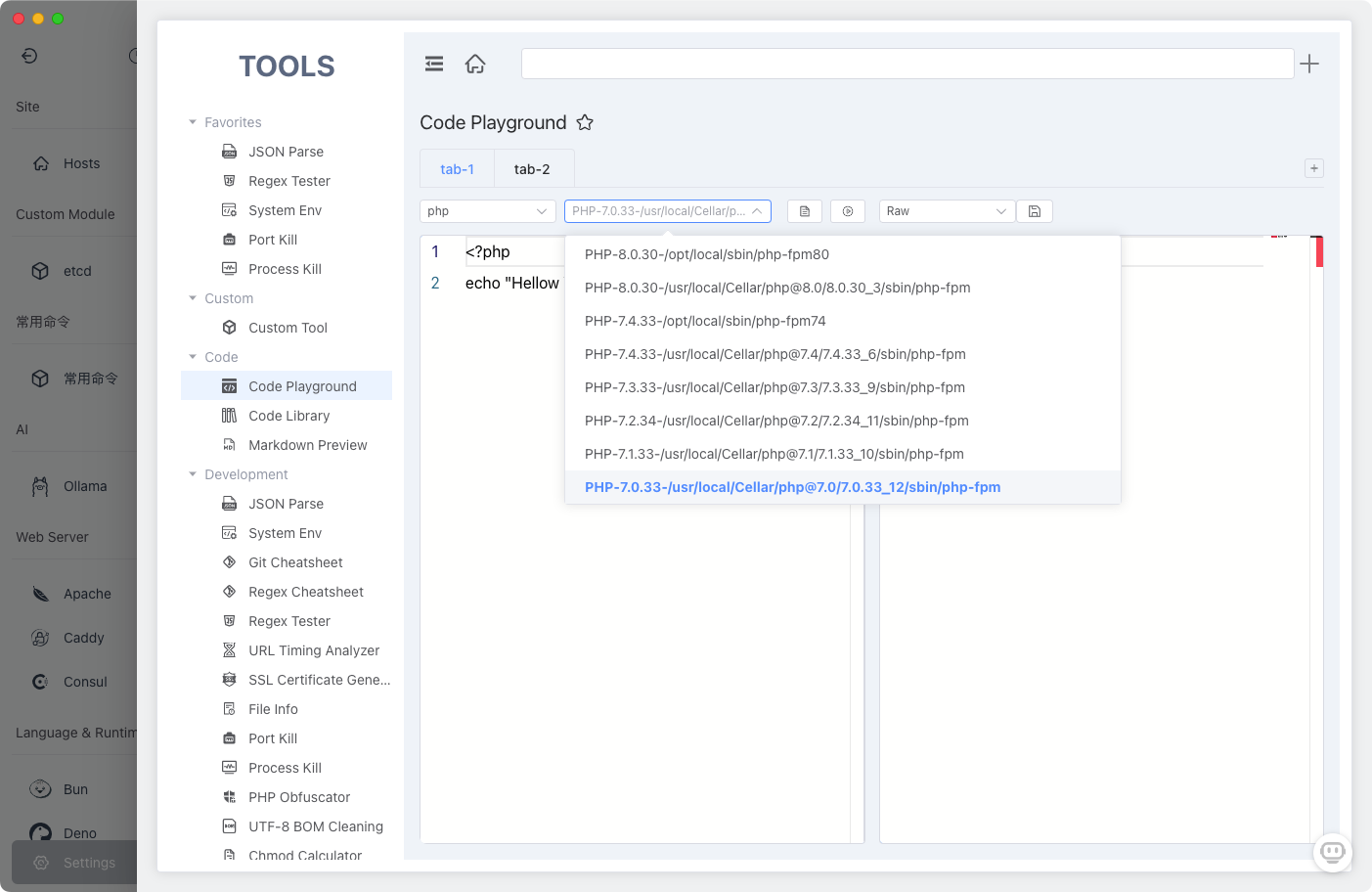1372x892 pixels.
Task: Click code editor line 1 '<?php'
Action: (x=488, y=251)
